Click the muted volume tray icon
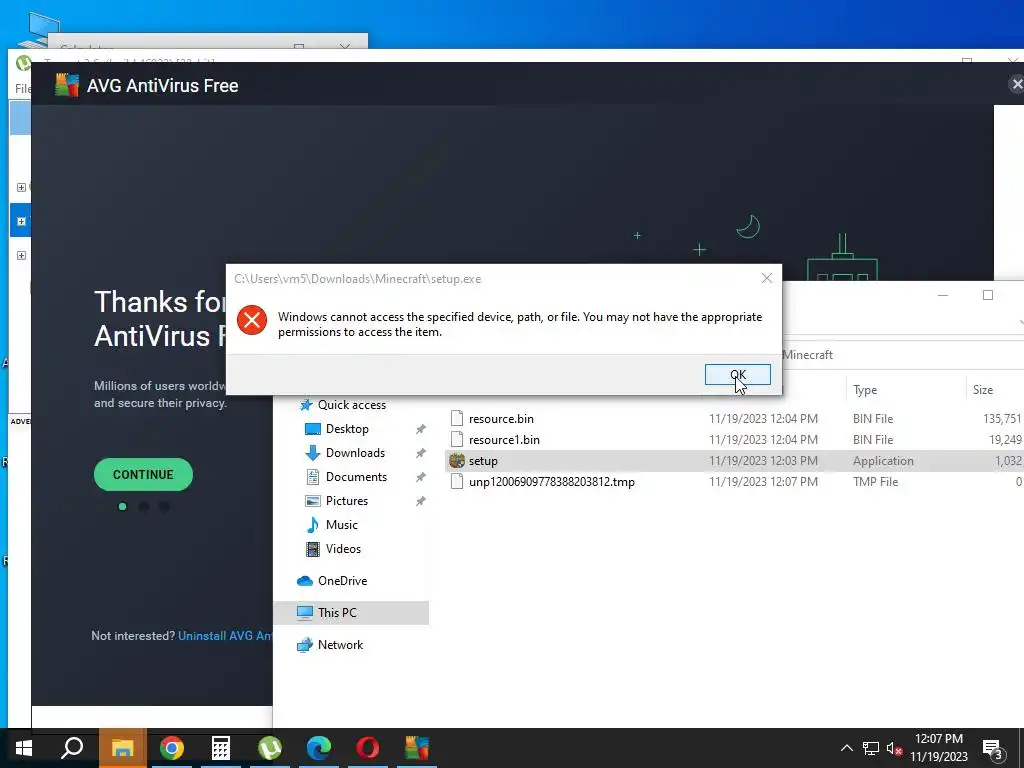The height and width of the screenshot is (768, 1024). point(895,748)
